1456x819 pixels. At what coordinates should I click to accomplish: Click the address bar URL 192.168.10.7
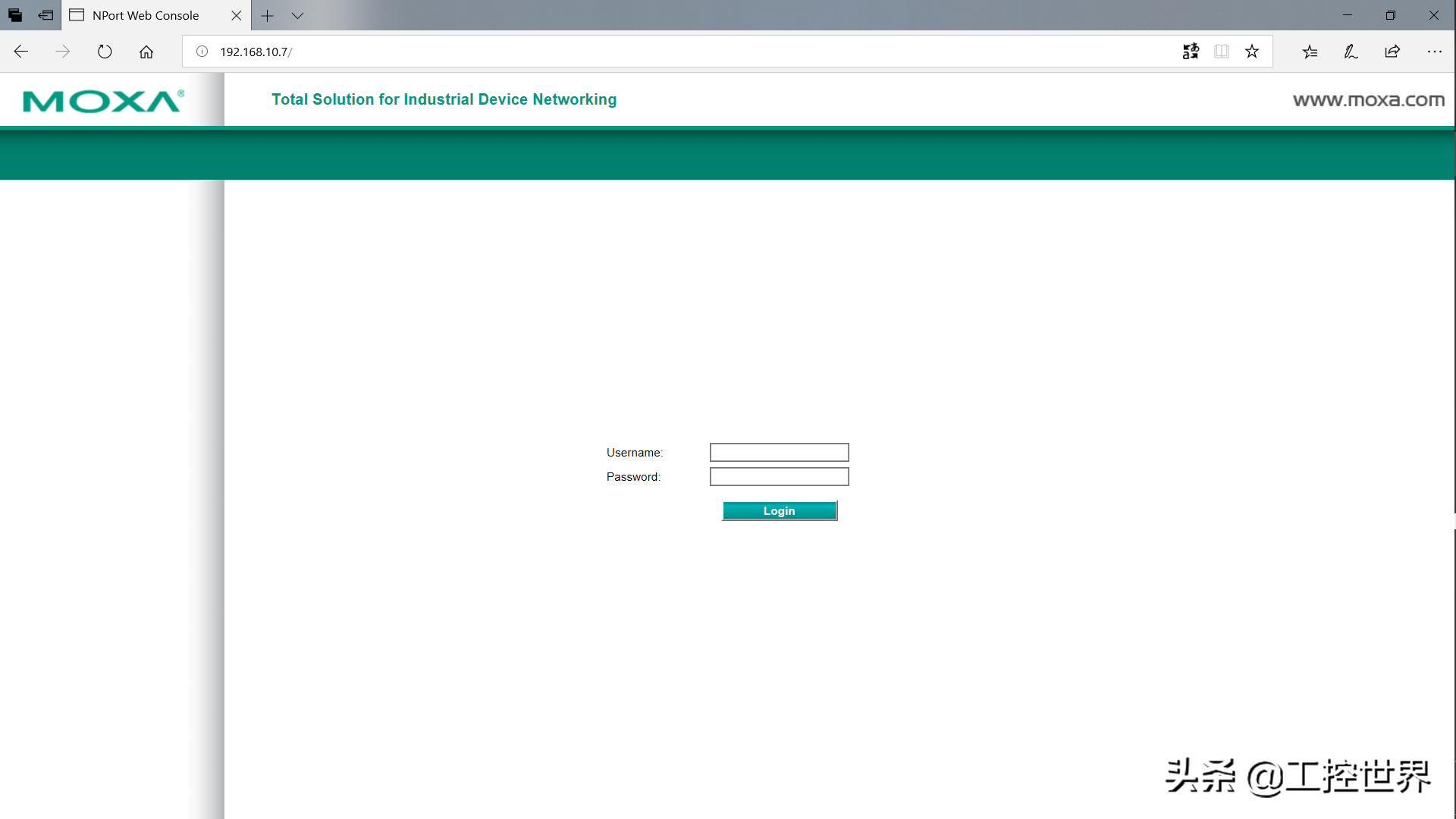pos(255,52)
